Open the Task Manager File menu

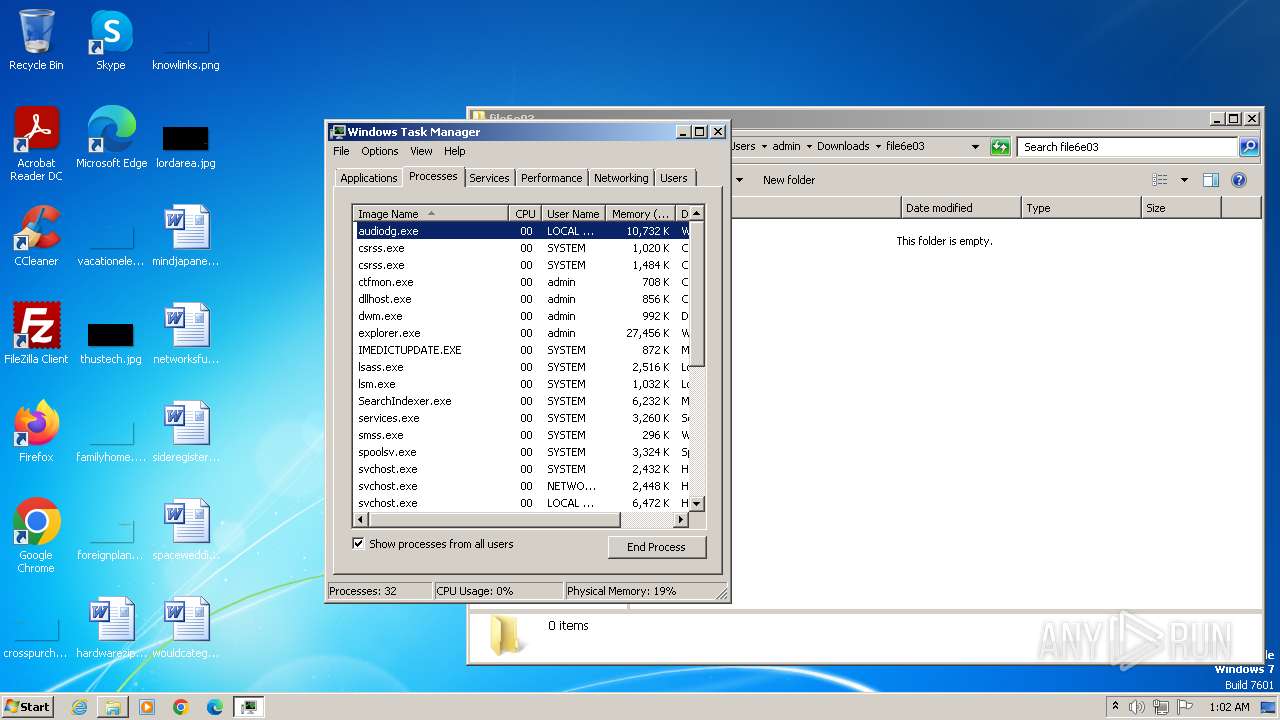coord(341,151)
